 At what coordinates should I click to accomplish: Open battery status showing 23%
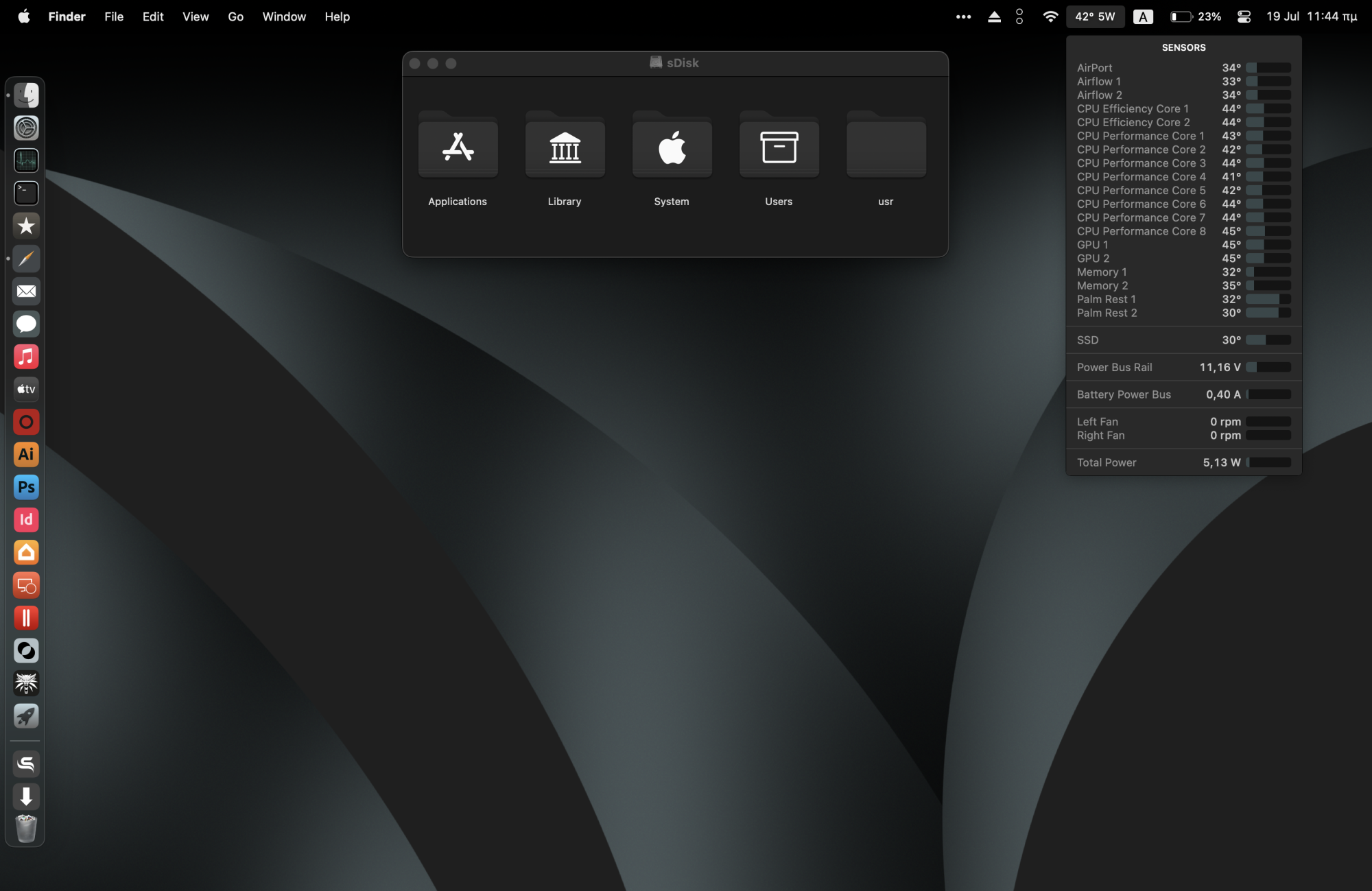pos(1196,16)
